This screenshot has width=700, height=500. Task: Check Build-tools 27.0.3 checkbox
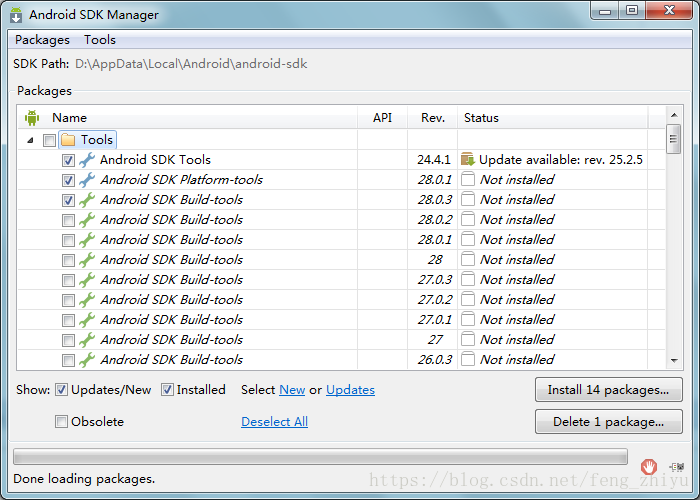pos(68,280)
